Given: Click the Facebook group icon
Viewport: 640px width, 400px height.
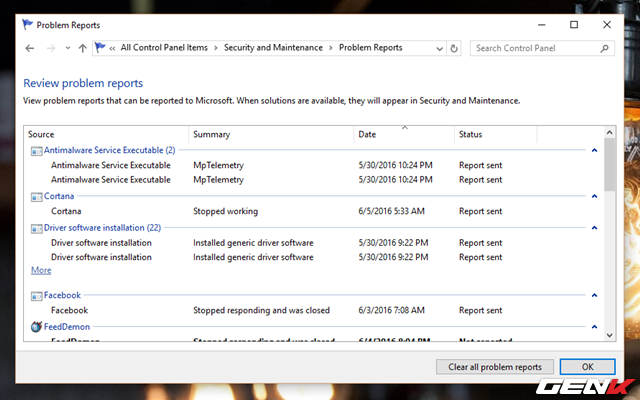Looking at the screenshot, I should [x=37, y=296].
